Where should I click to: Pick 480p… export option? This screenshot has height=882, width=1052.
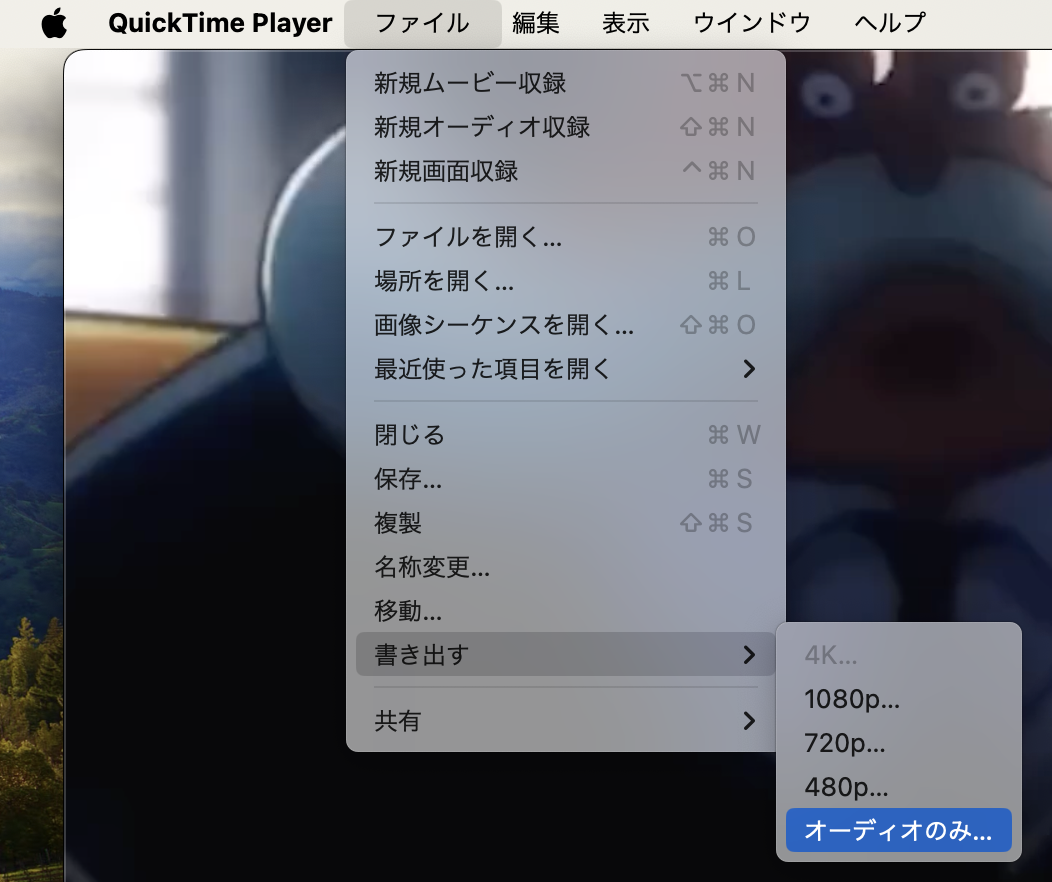pos(898,787)
